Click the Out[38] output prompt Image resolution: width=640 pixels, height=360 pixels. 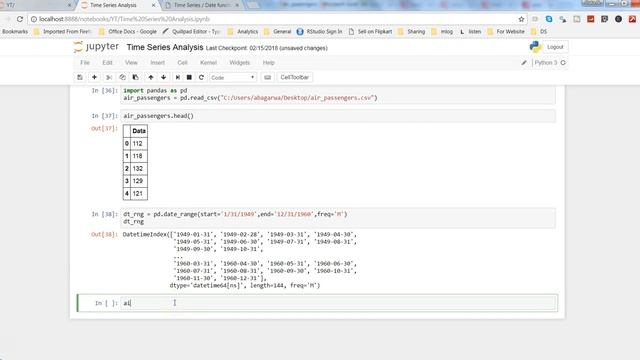(104, 235)
